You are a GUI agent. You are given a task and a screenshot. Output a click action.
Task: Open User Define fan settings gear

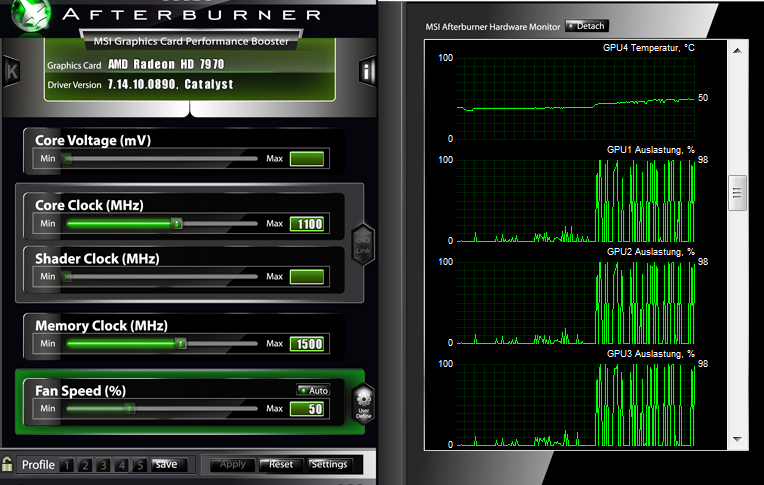point(363,404)
